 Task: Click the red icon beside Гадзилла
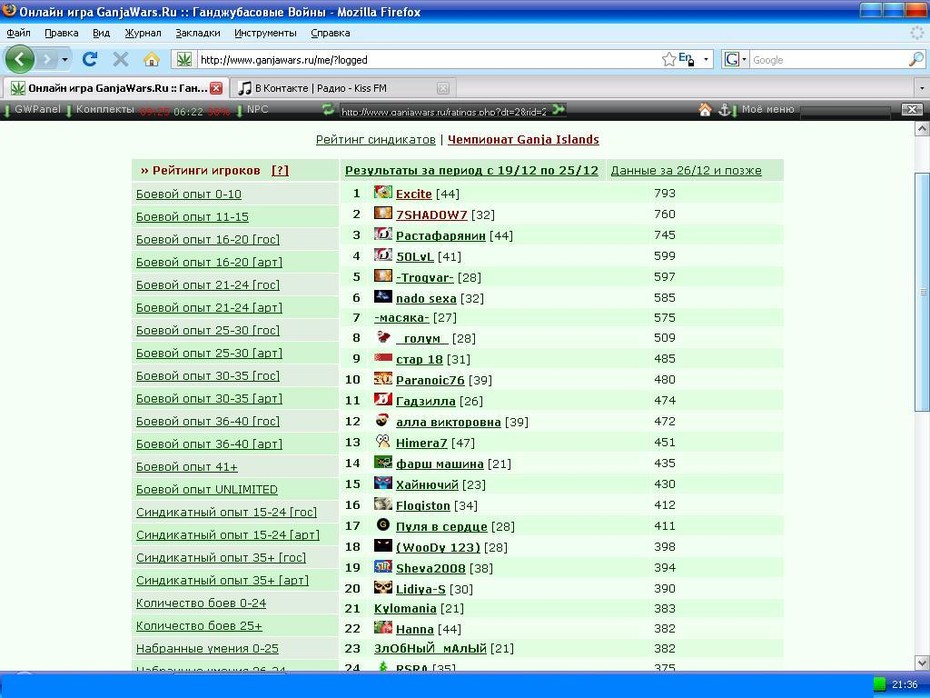tap(383, 399)
